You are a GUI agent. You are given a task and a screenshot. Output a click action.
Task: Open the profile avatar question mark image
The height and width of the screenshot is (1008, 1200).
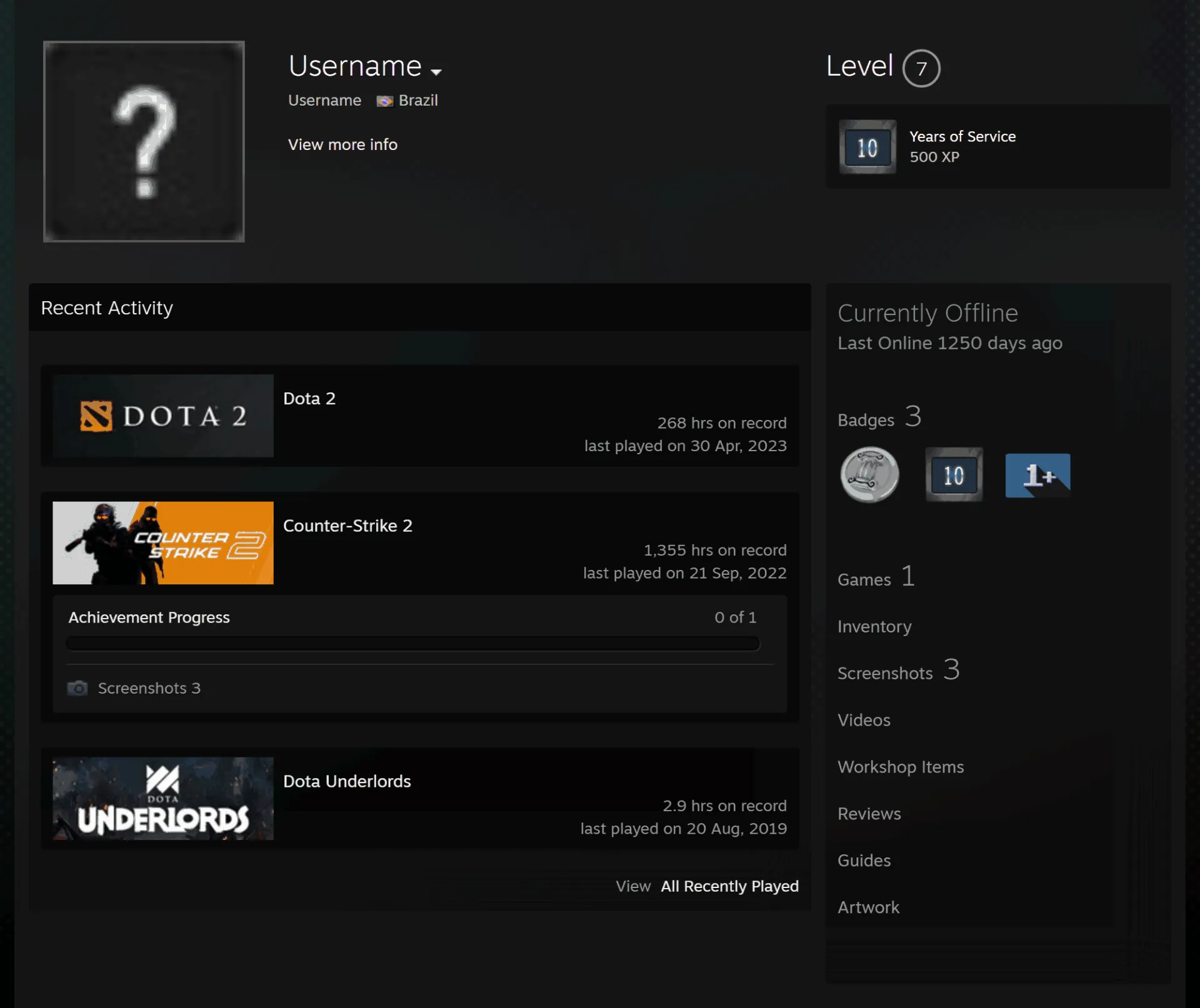(144, 141)
